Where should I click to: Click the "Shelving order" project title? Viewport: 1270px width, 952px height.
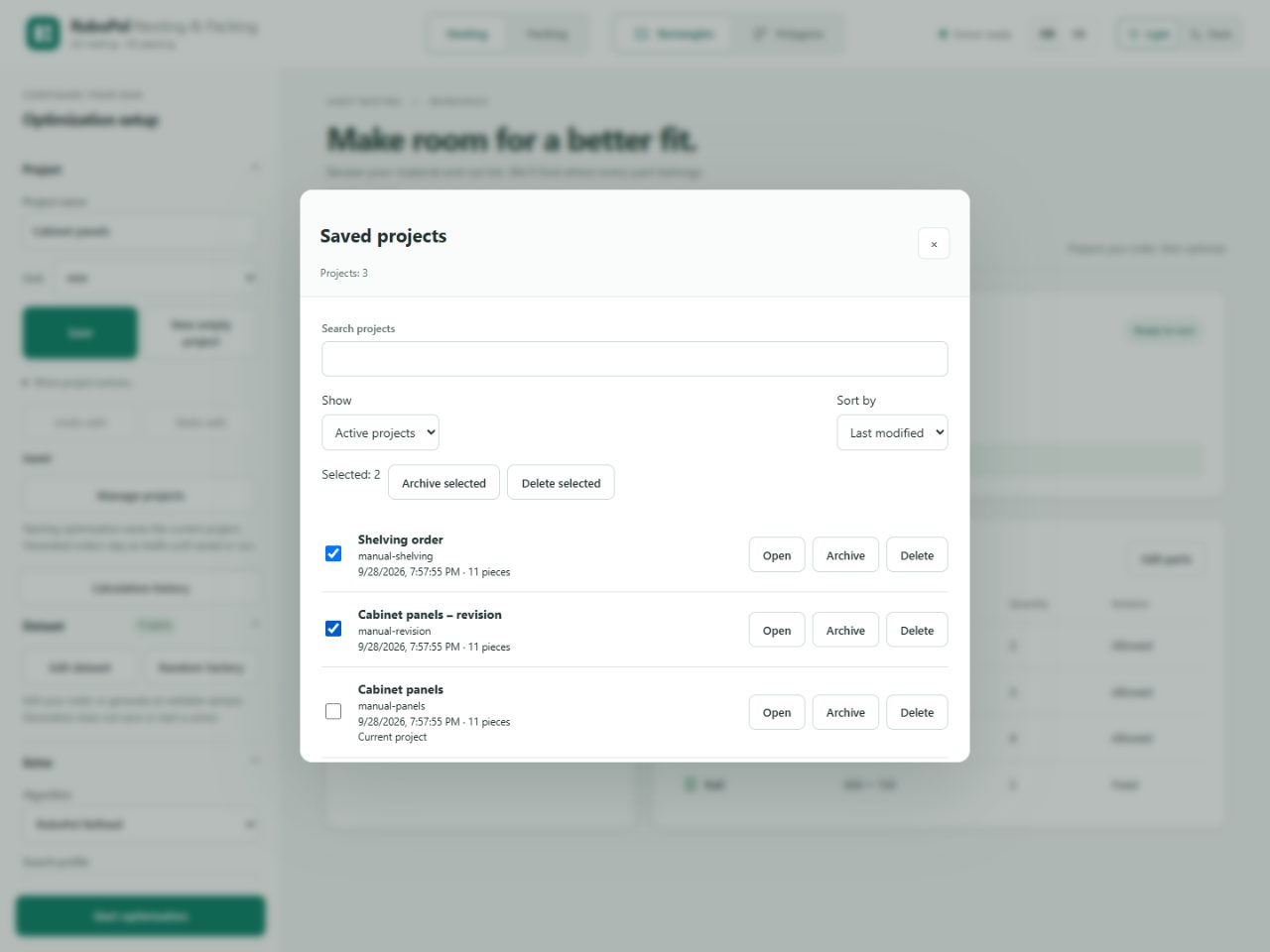pos(401,539)
